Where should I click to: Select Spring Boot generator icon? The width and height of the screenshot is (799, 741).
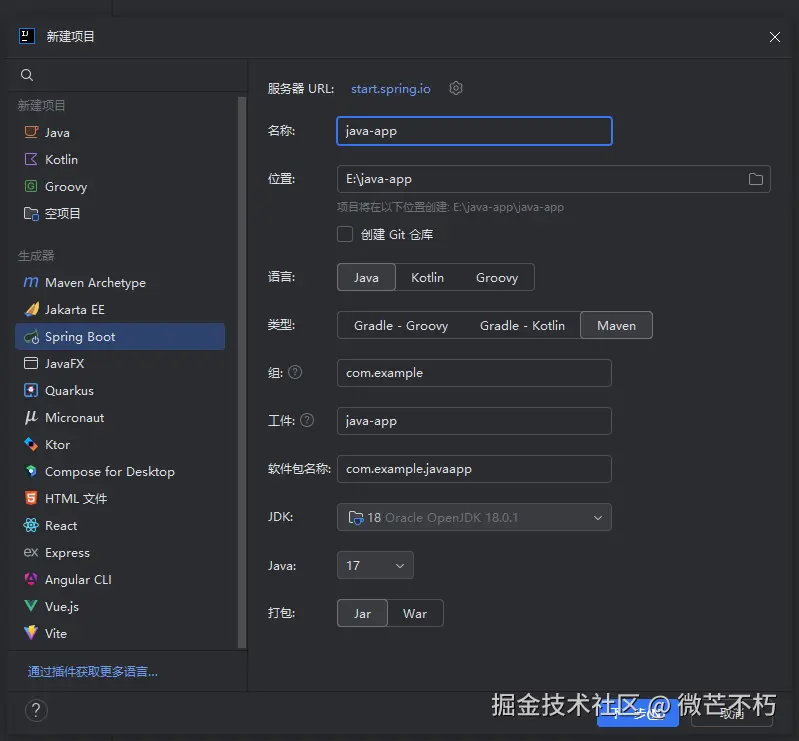click(32, 337)
